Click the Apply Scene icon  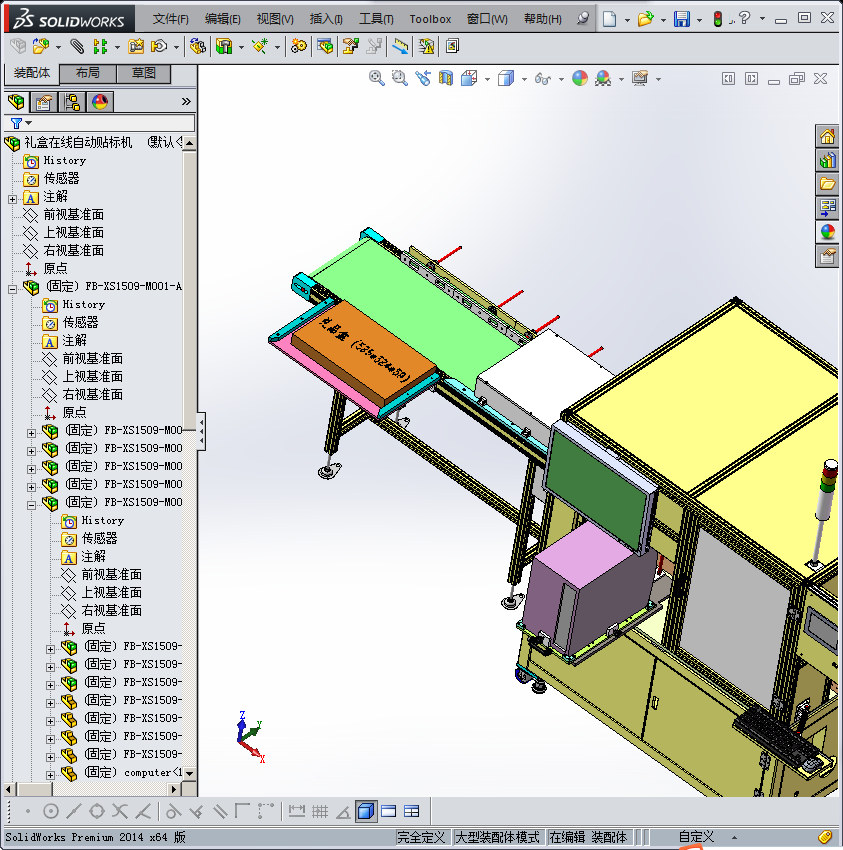pyautogui.click(x=603, y=79)
